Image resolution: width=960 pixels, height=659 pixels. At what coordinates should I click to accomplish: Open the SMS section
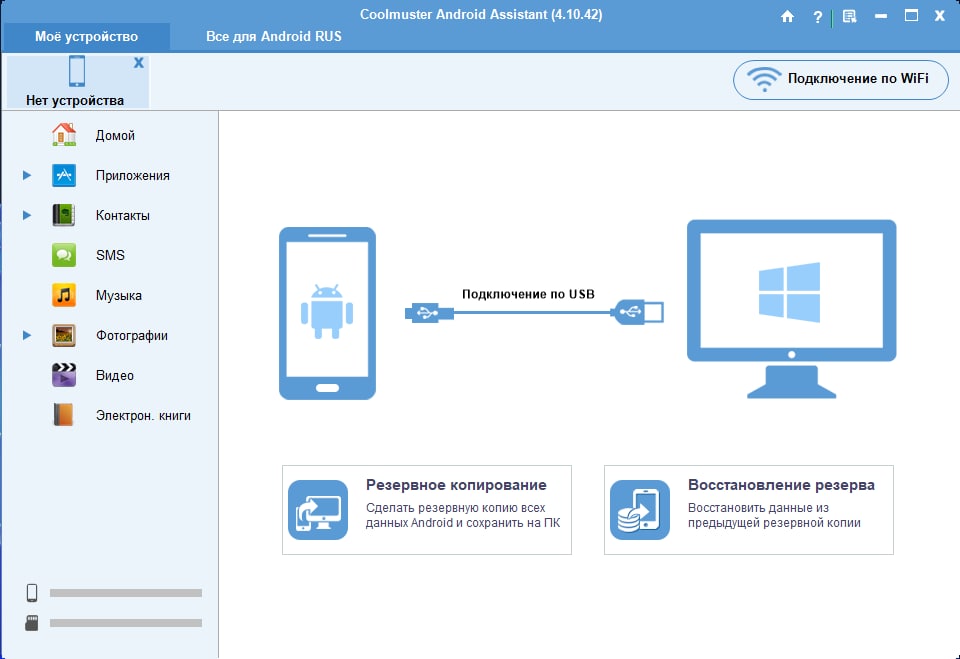[x=110, y=255]
